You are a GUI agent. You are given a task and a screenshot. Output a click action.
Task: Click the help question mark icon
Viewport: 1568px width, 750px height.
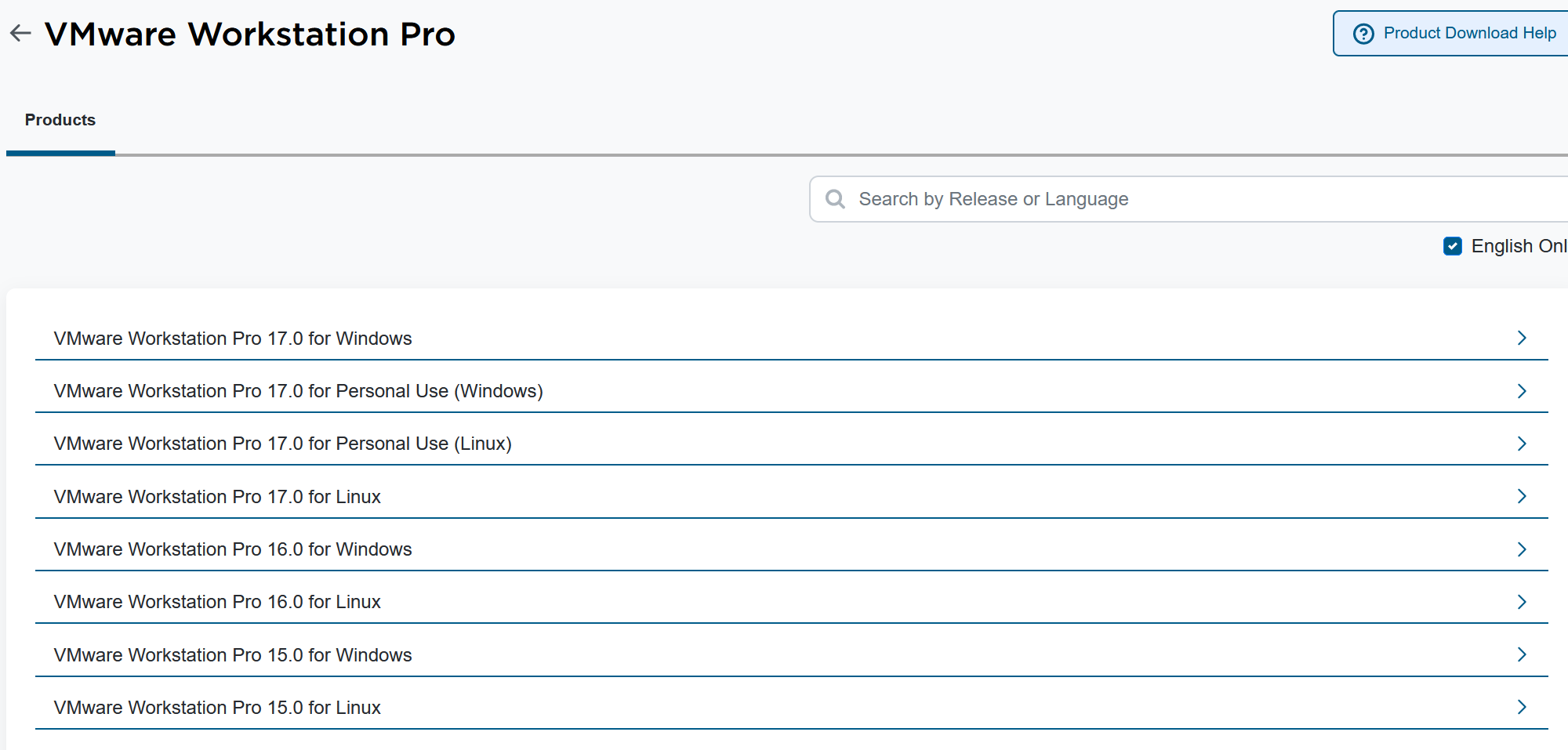pyautogui.click(x=1363, y=34)
